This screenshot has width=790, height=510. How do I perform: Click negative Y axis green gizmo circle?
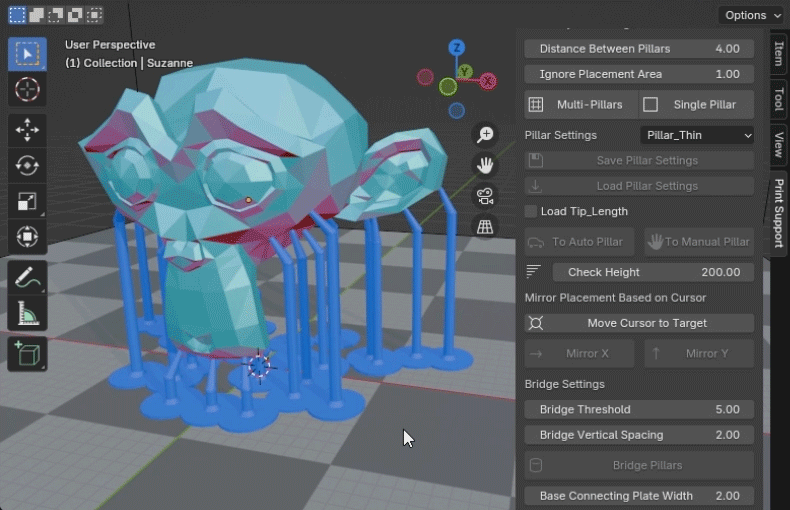click(447, 87)
